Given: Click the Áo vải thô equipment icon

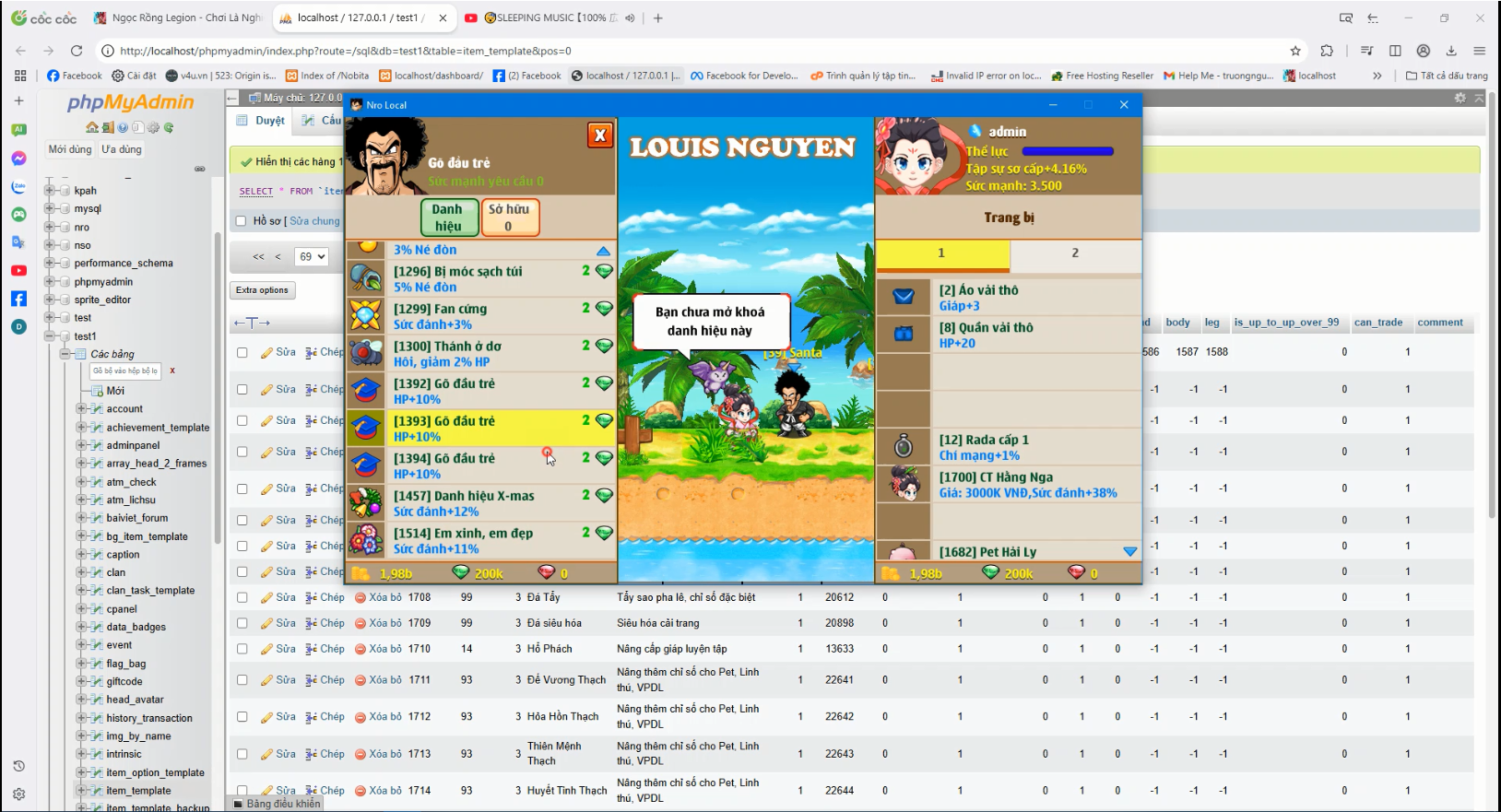Looking at the screenshot, I should 904,297.
